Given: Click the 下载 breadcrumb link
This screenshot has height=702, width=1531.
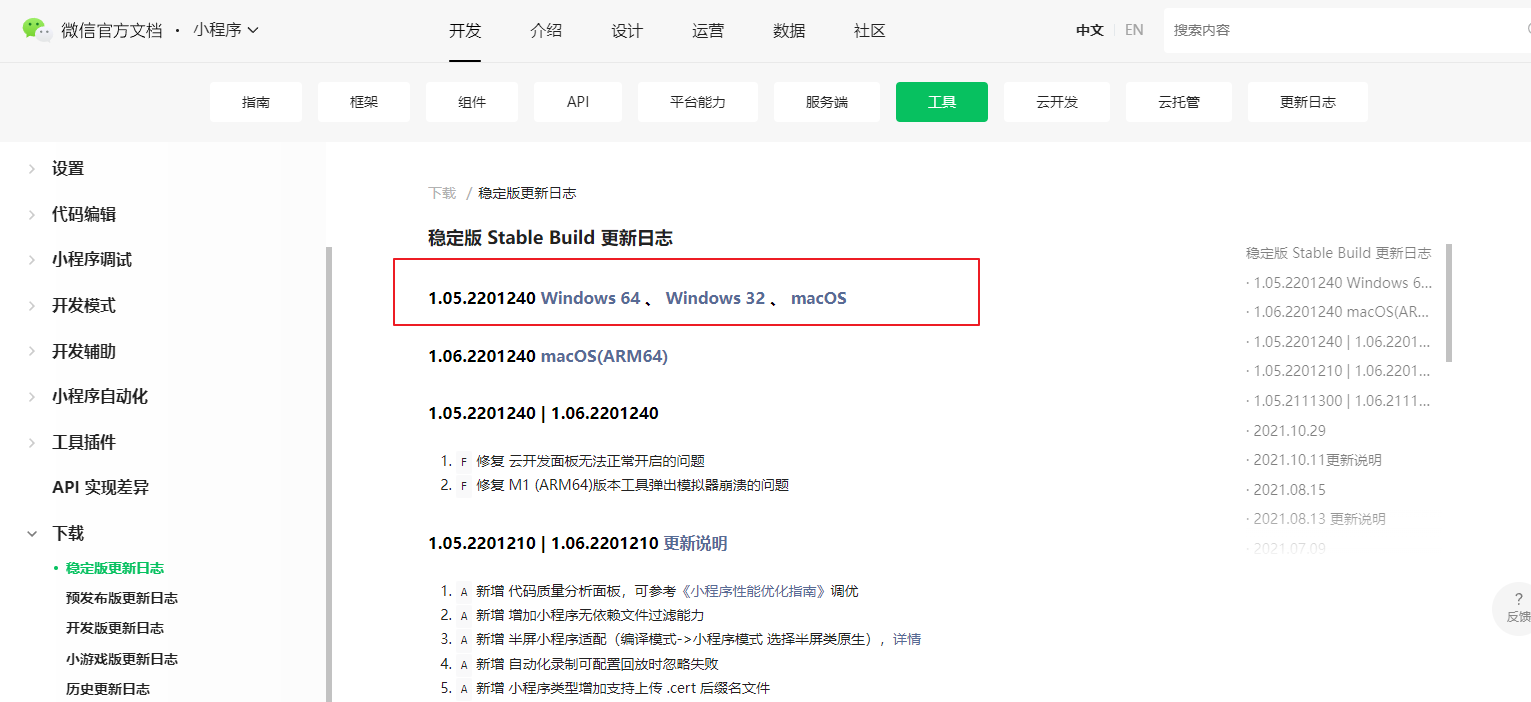Looking at the screenshot, I should coord(442,193).
